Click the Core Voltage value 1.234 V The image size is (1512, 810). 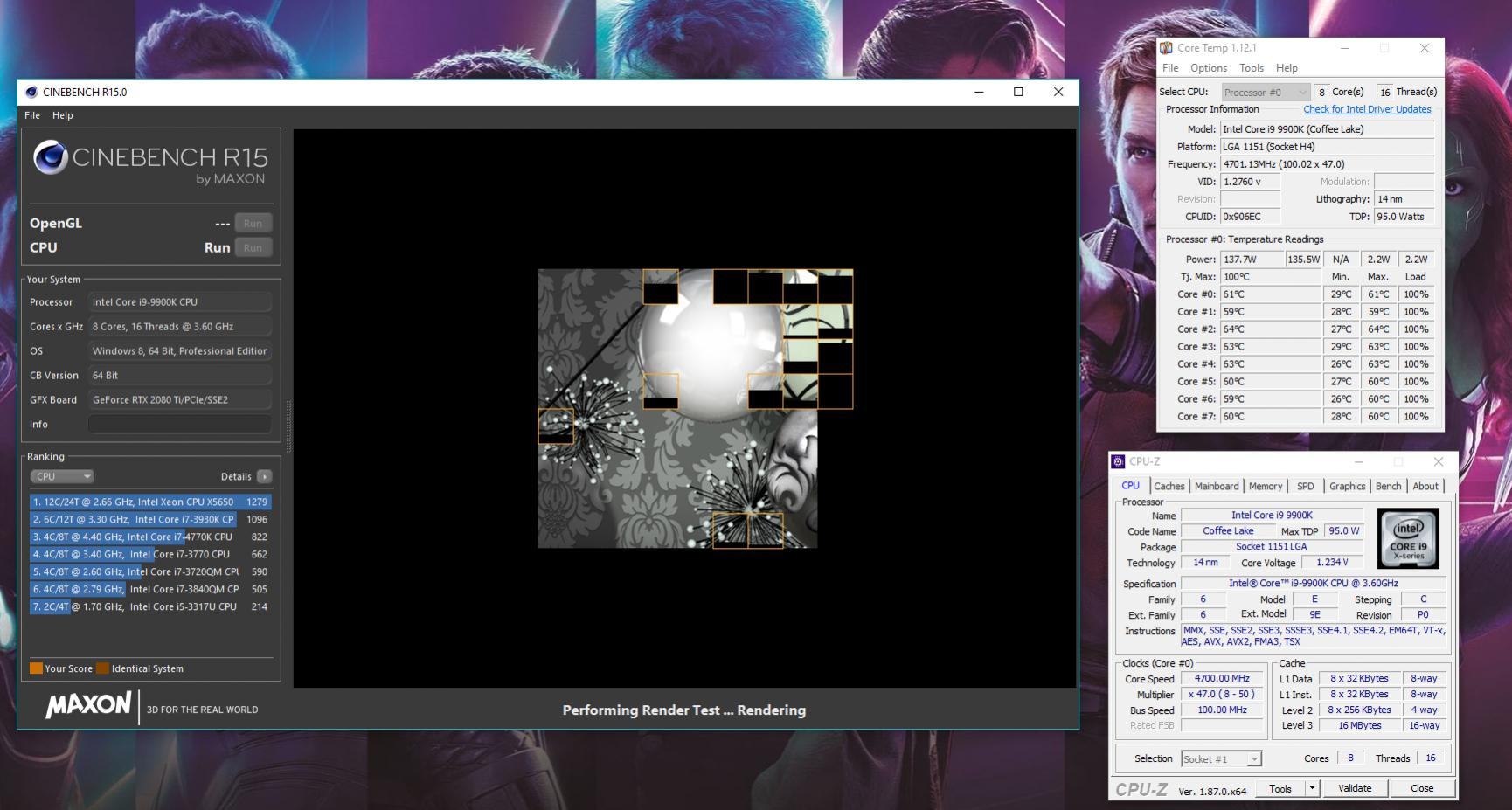pyautogui.click(x=1332, y=563)
